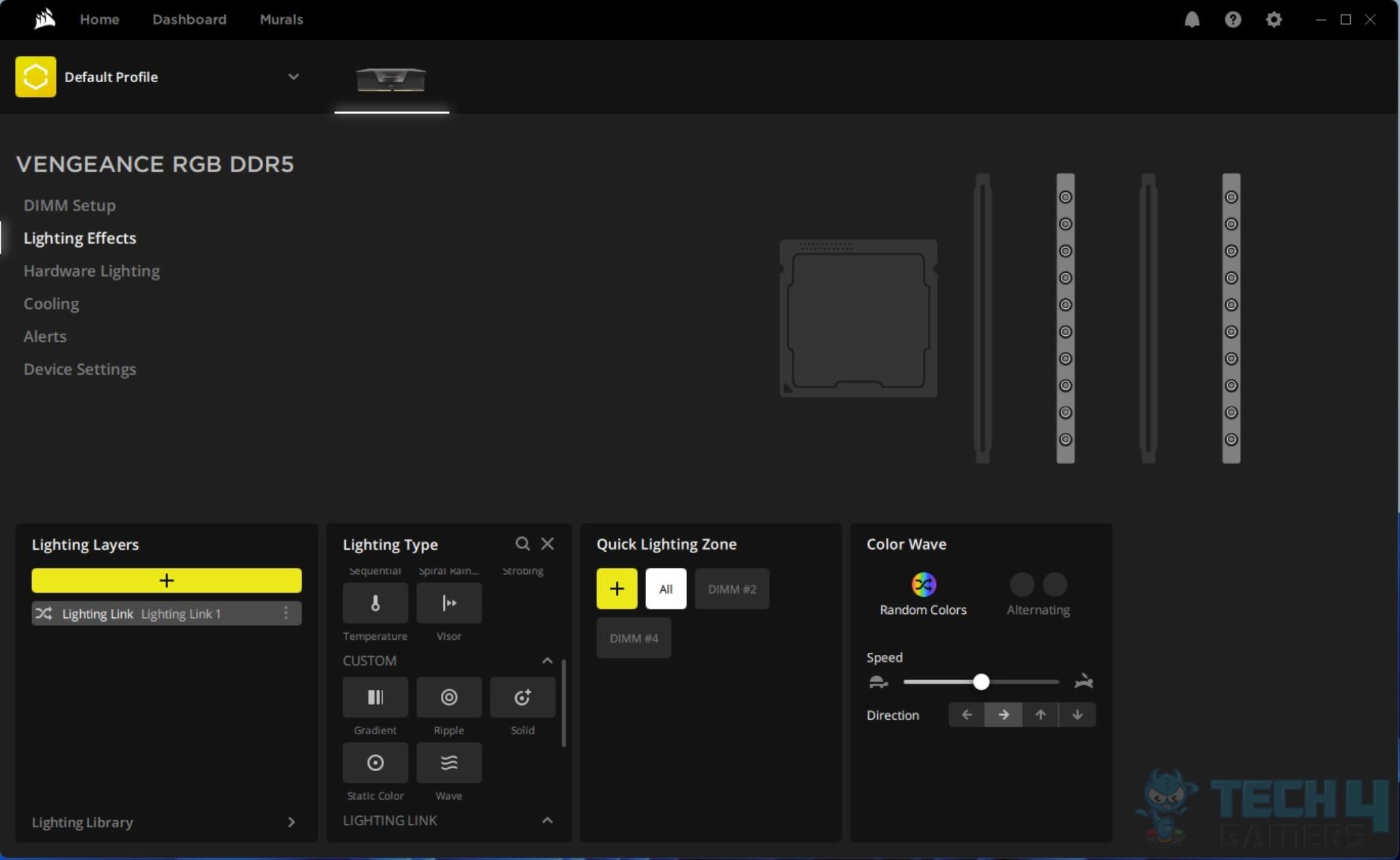Image resolution: width=1400 pixels, height=860 pixels.
Task: Click the yellow Default Profile icon
Action: point(36,77)
